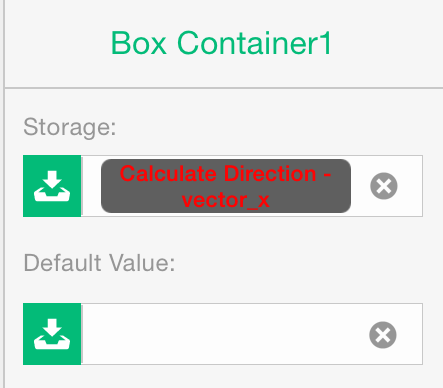Open the default value picker from the tray arrow icon
This screenshot has height=388, width=443.
[x=52, y=334]
